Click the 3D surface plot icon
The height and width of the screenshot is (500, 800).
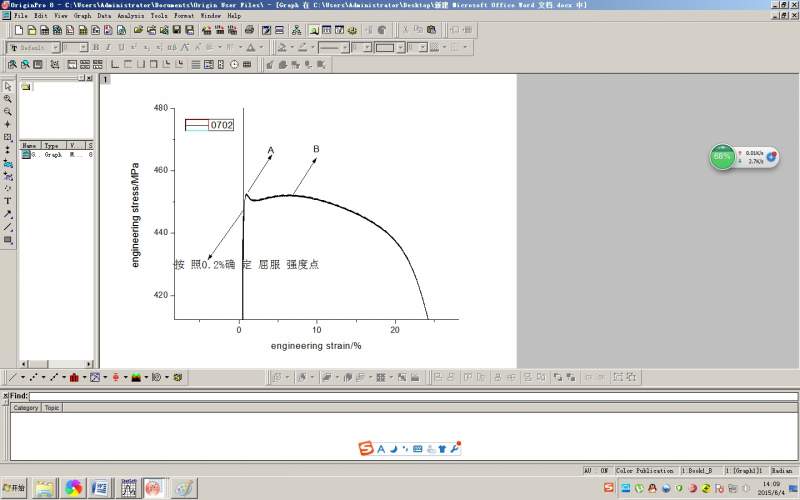[x=136, y=378]
